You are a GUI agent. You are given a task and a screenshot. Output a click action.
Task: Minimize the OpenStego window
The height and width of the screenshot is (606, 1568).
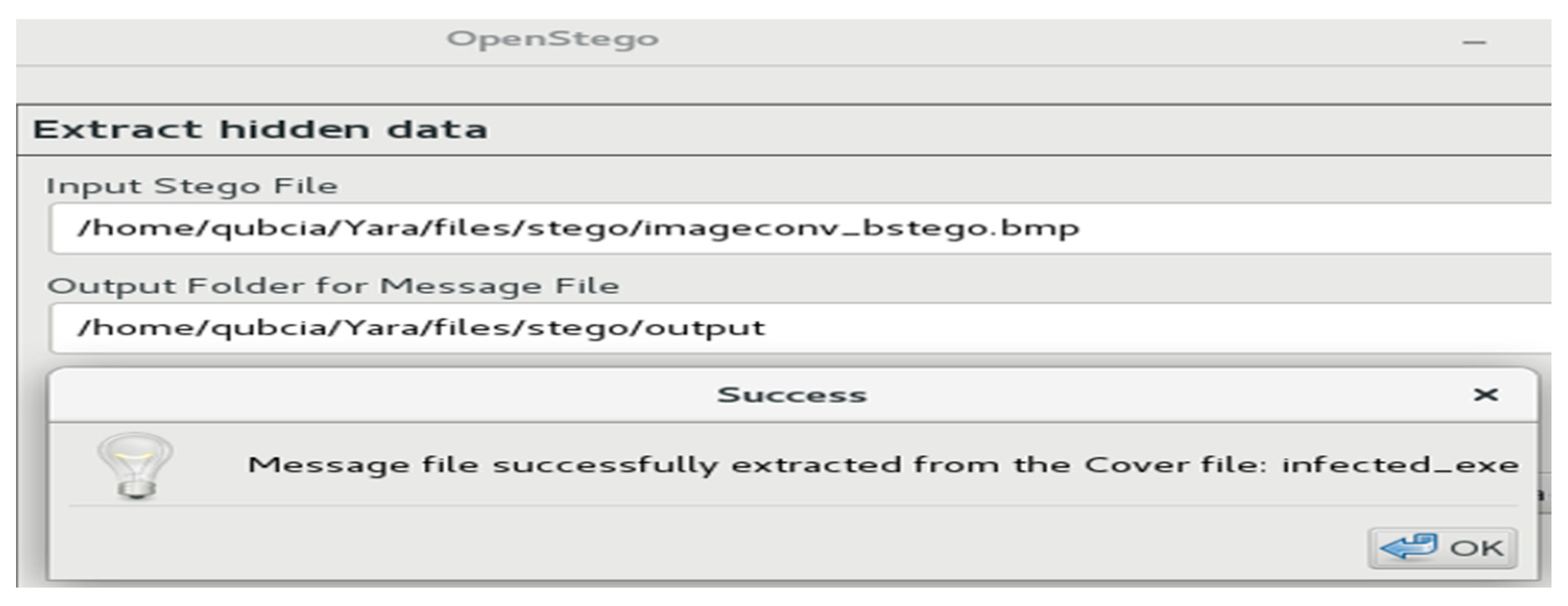(1473, 42)
